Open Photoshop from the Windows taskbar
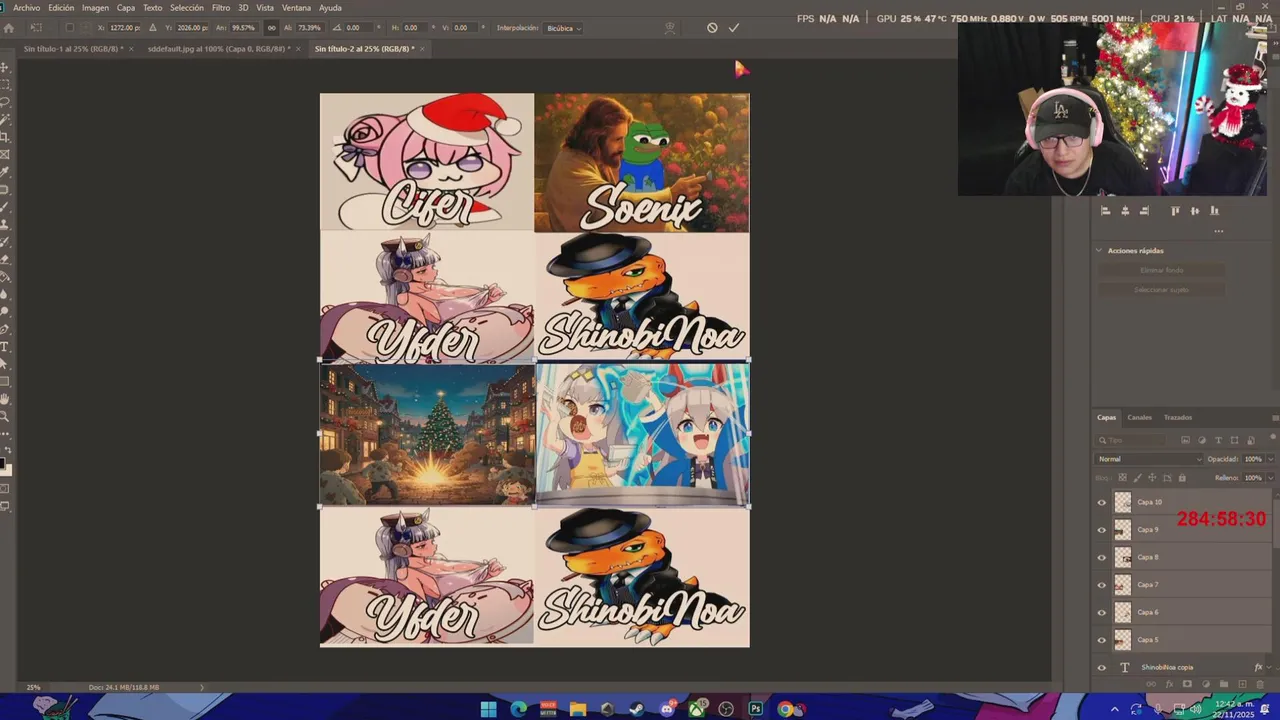 click(x=756, y=709)
